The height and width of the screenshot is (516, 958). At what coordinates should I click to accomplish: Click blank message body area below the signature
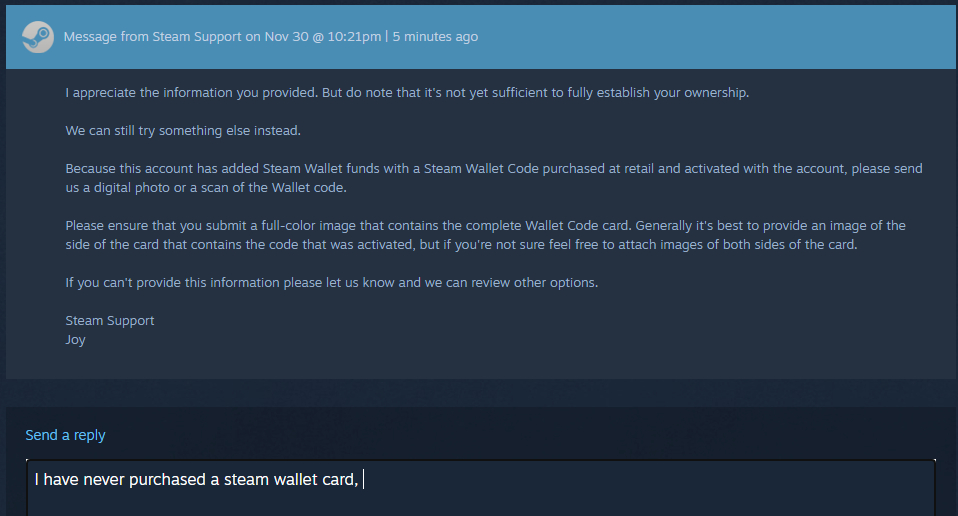point(500,360)
